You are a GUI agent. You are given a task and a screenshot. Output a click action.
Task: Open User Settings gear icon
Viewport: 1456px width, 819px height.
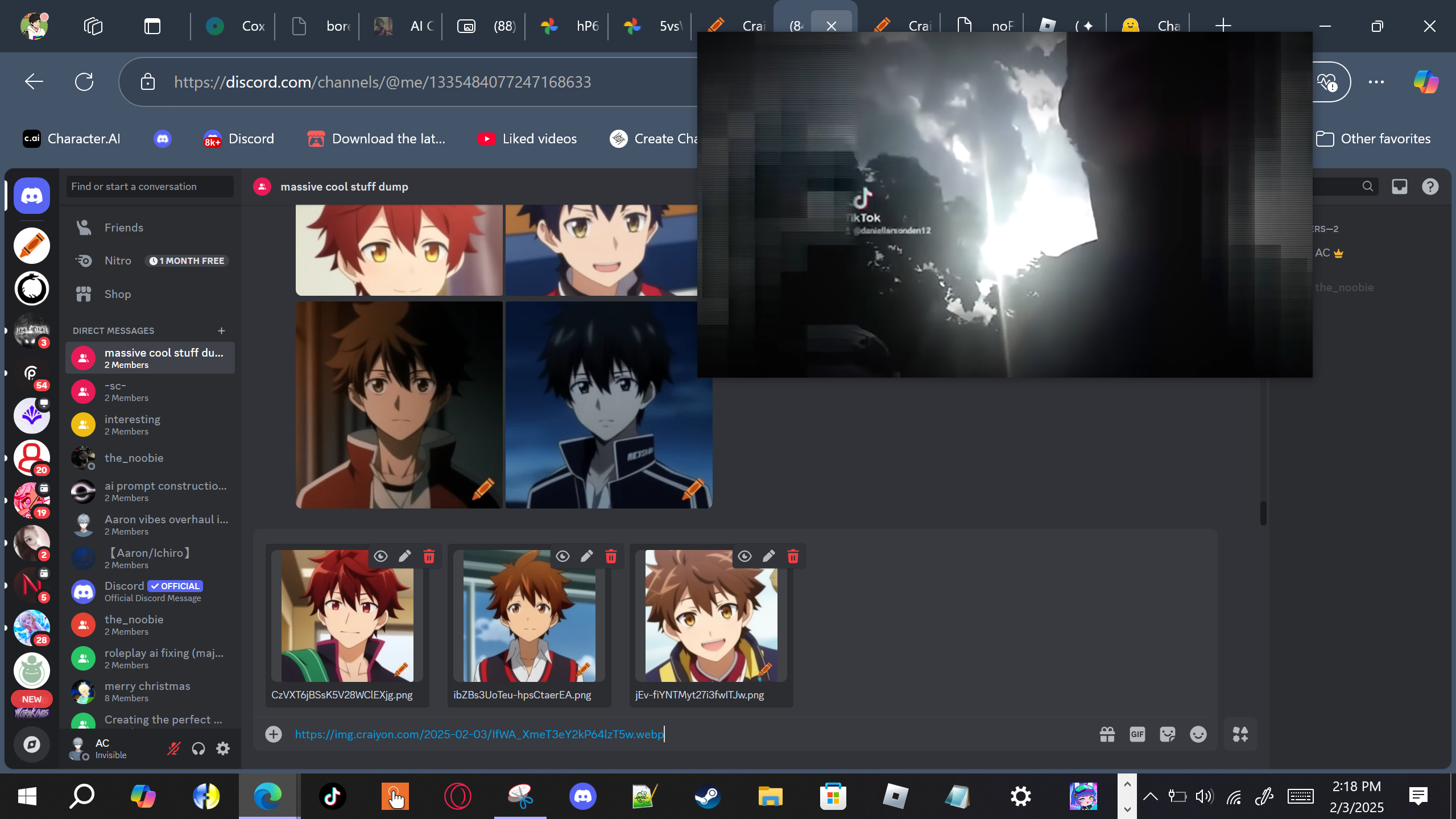[223, 748]
